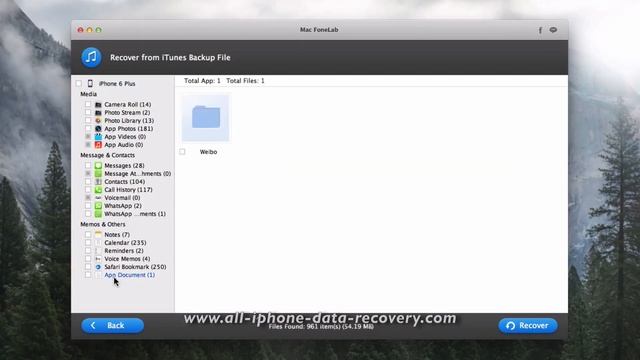The height and width of the screenshot is (360, 640).
Task: Select Camera Roll (14) category
Action: coord(127,104)
